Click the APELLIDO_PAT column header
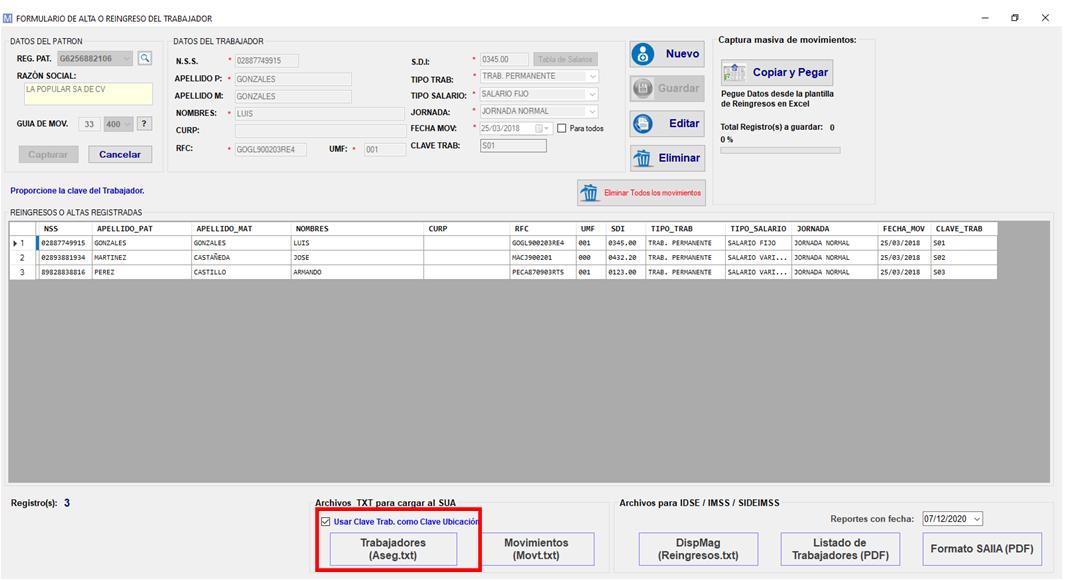The image size is (1066, 581). pos(141,229)
